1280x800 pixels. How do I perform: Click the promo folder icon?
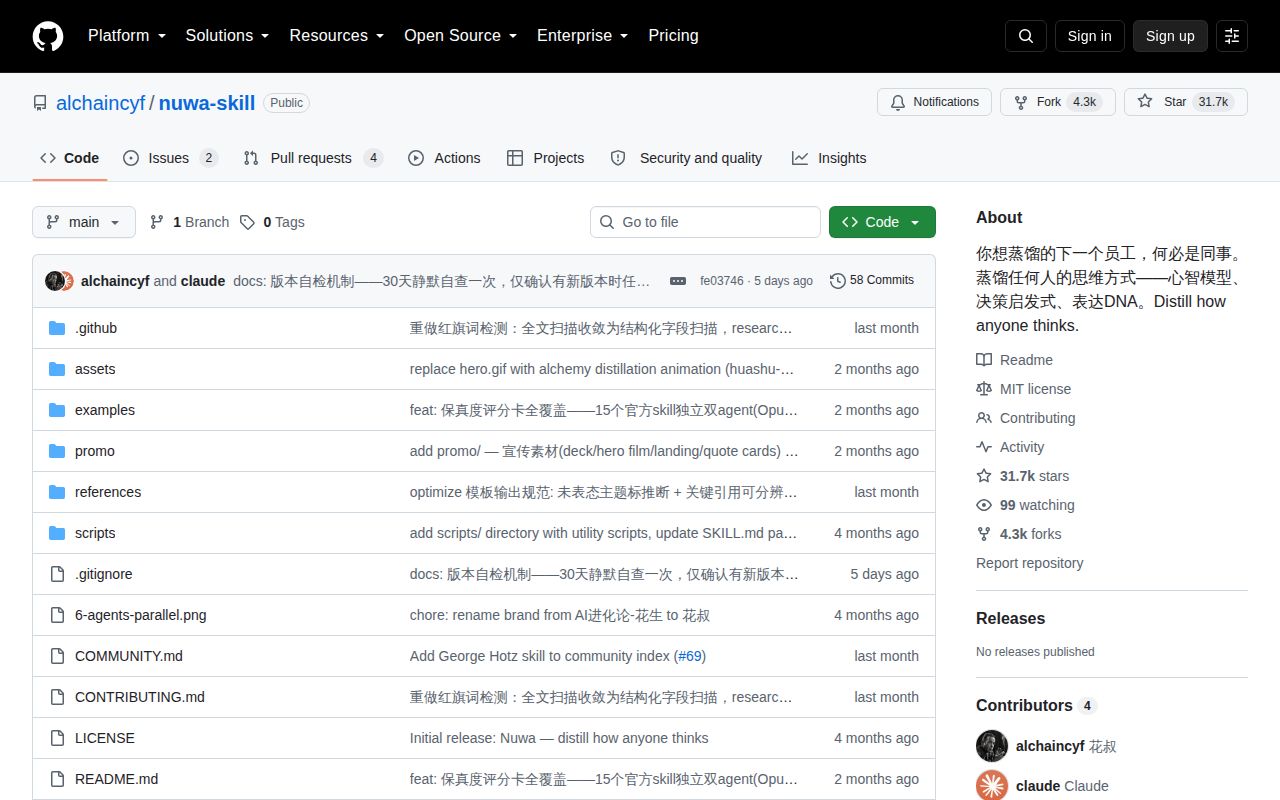coord(57,451)
